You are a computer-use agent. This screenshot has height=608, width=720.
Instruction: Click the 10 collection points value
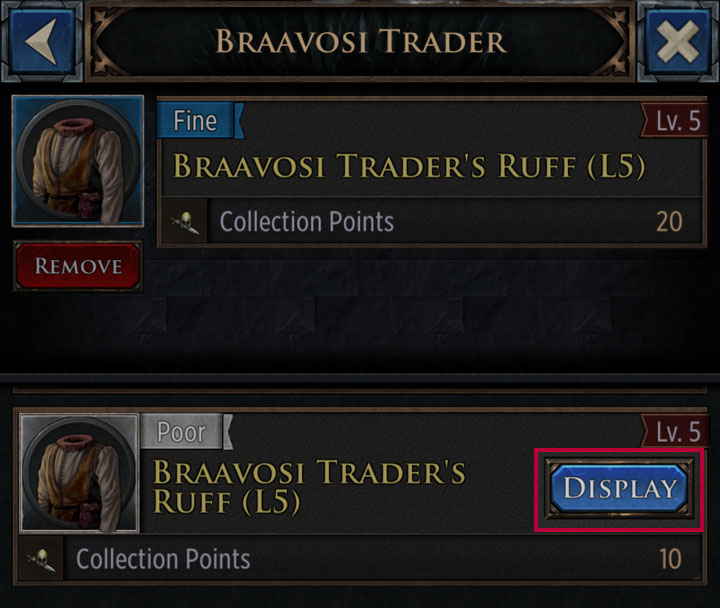[669, 558]
